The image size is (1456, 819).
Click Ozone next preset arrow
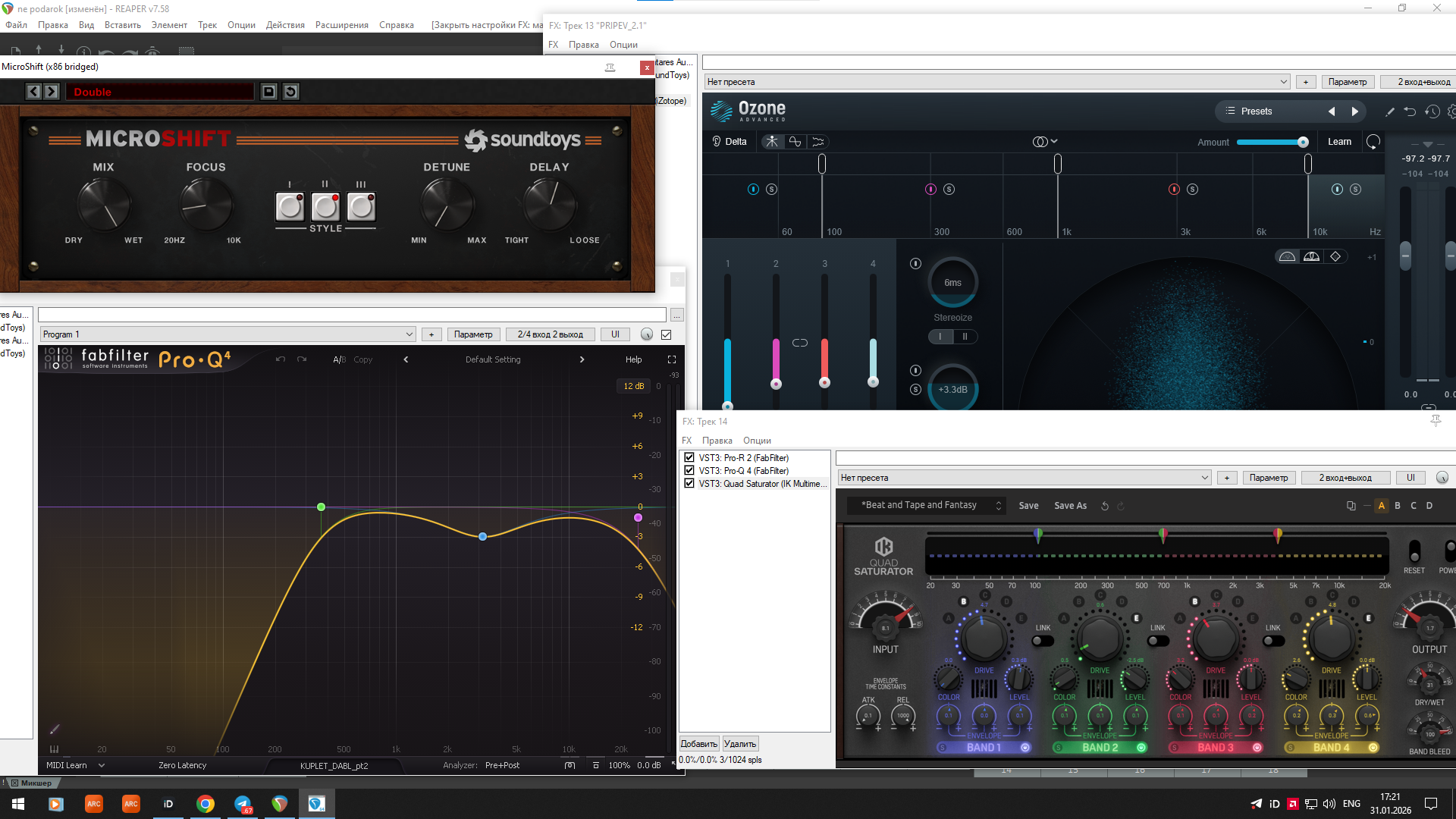click(1354, 111)
